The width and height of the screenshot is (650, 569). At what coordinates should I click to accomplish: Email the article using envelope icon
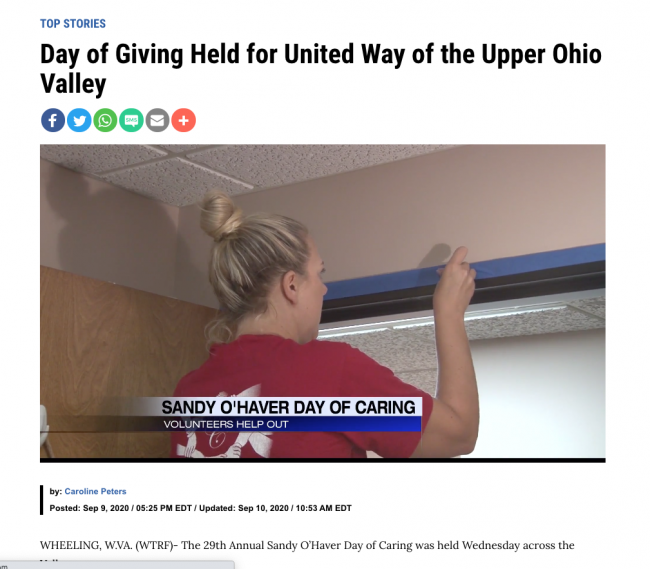(x=157, y=120)
